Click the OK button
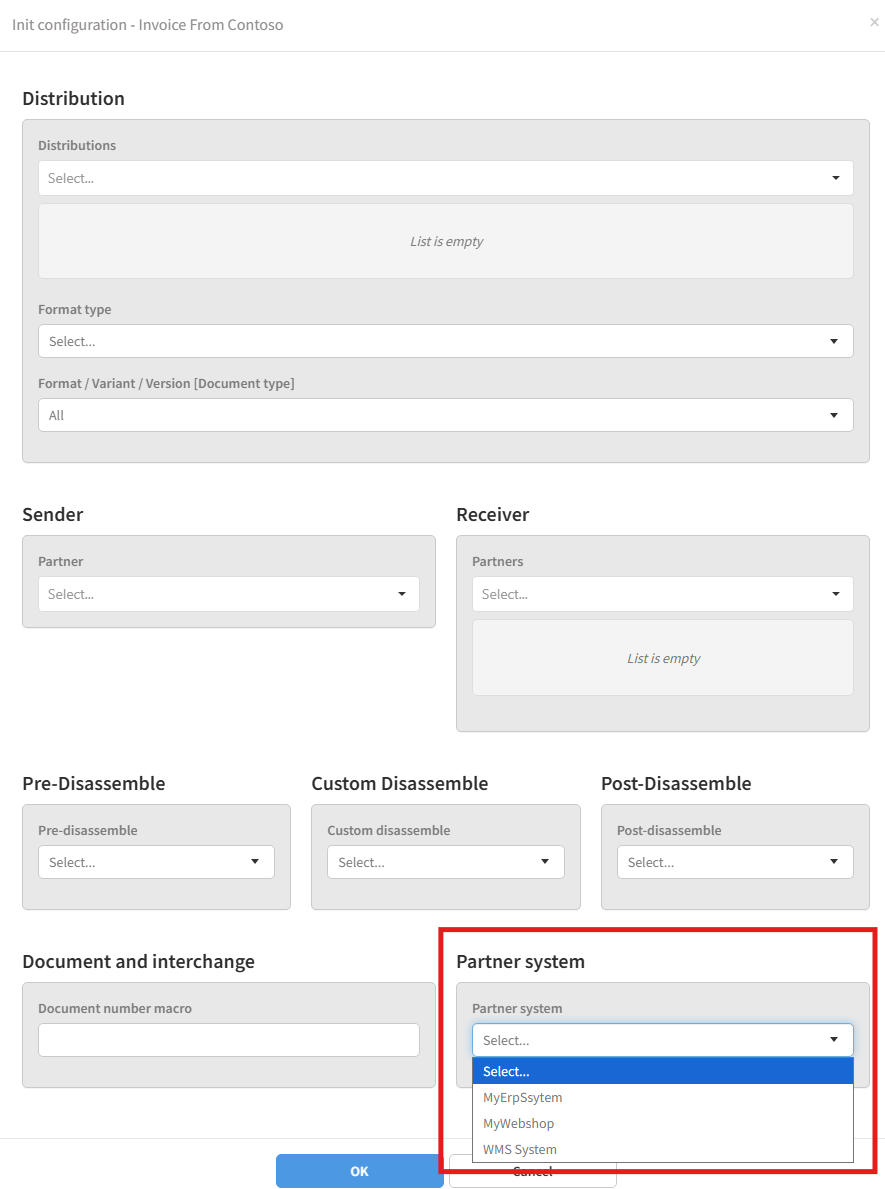The height and width of the screenshot is (1189, 885). pyautogui.click(x=359, y=1171)
